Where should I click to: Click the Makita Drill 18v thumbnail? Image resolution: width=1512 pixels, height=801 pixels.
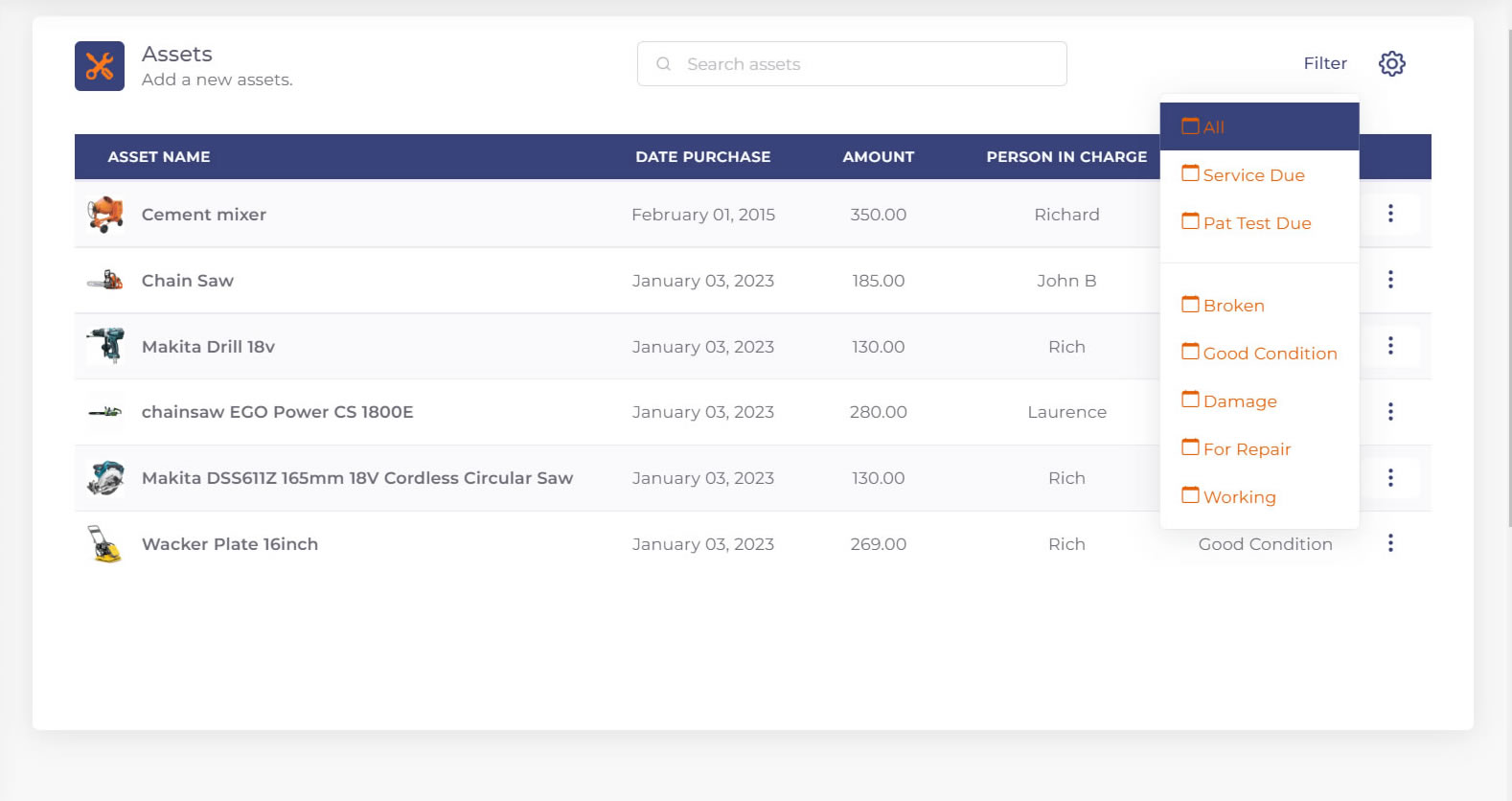click(x=105, y=346)
